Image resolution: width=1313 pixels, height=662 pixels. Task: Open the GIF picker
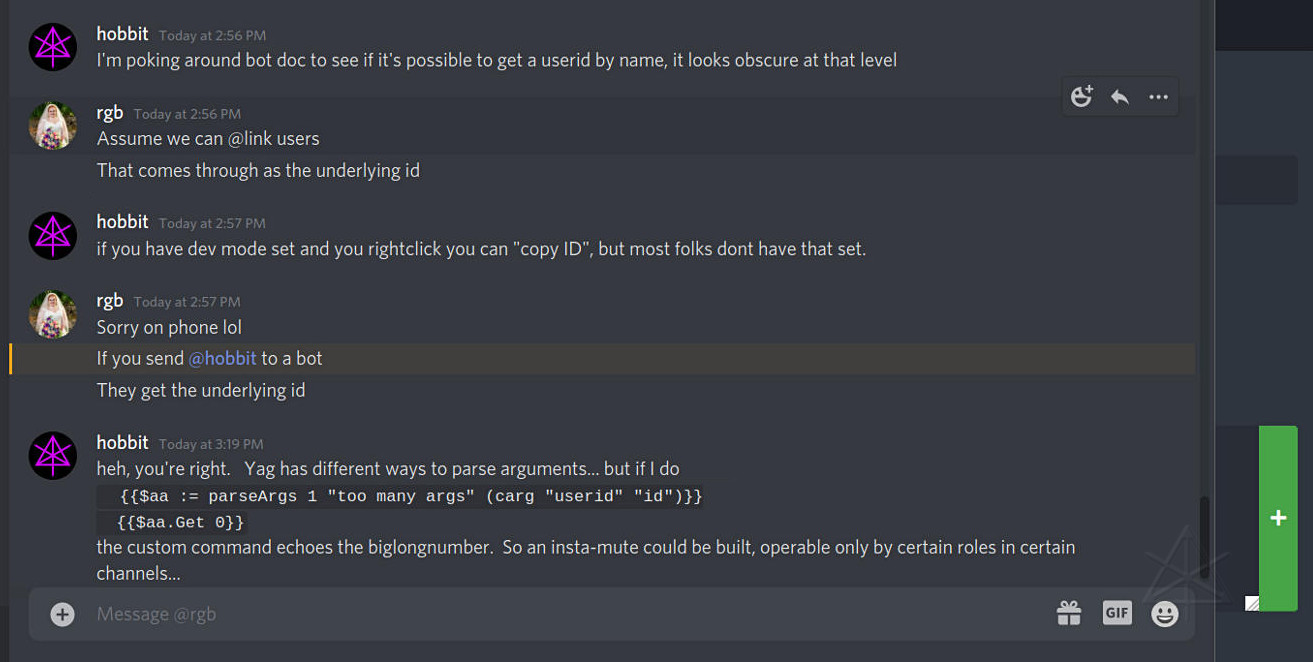point(1117,613)
